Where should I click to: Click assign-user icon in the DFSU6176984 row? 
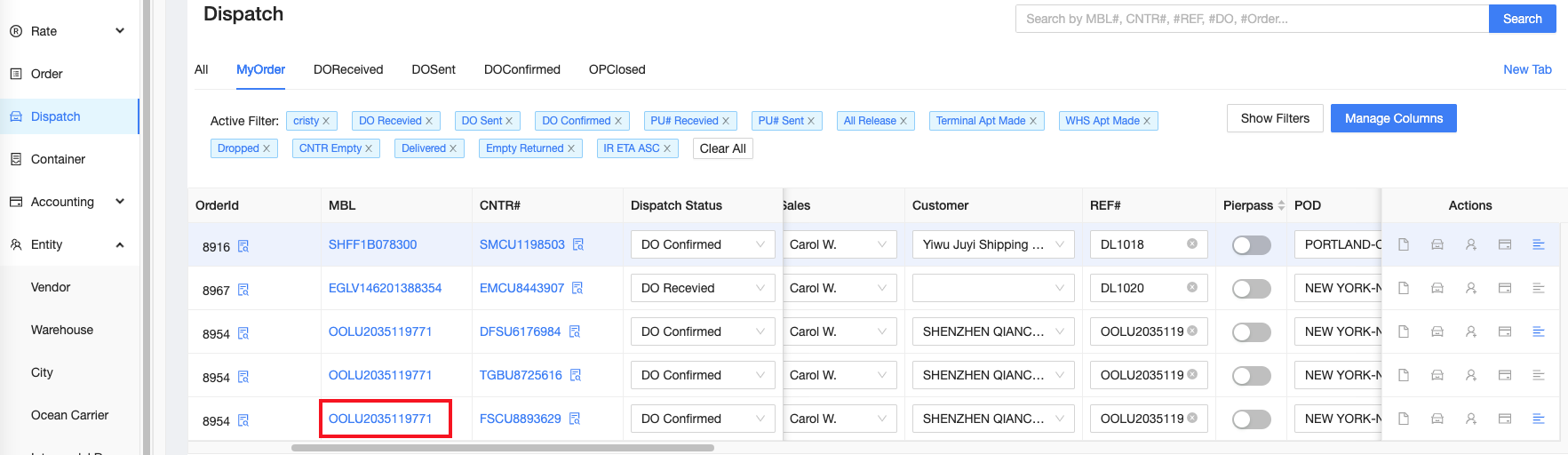(1471, 331)
